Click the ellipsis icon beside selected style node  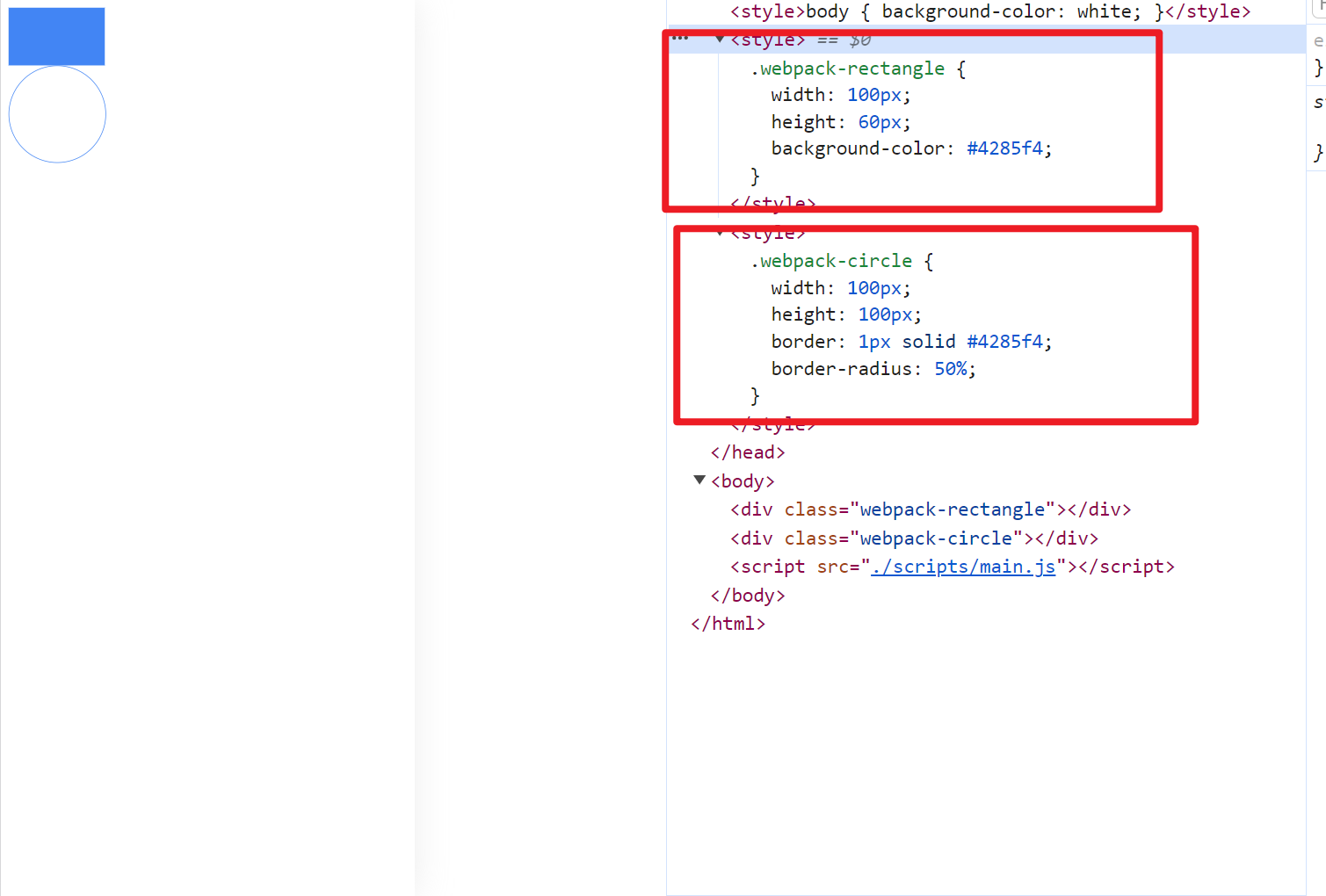pyautogui.click(x=680, y=39)
